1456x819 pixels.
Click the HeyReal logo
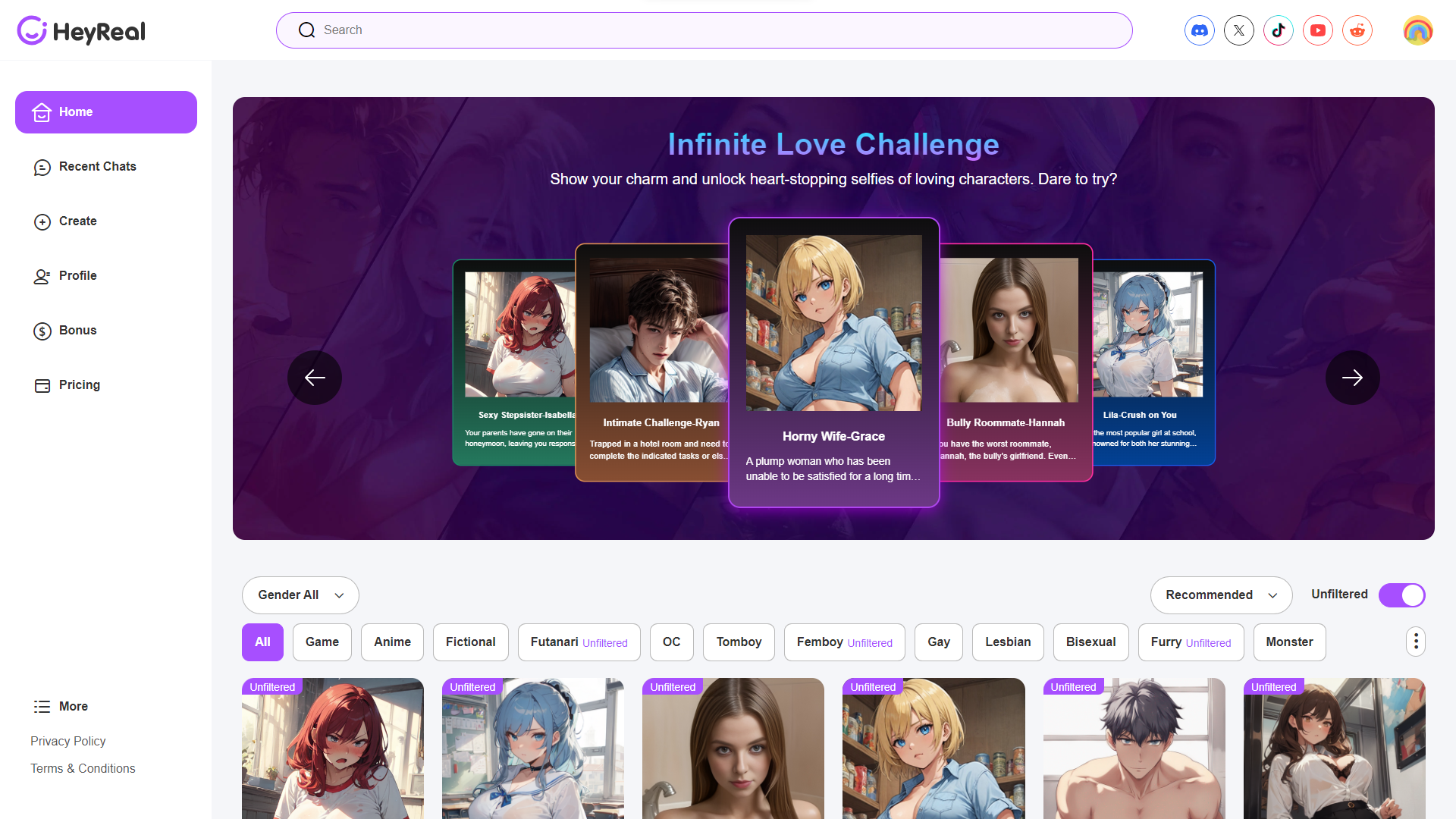click(81, 30)
